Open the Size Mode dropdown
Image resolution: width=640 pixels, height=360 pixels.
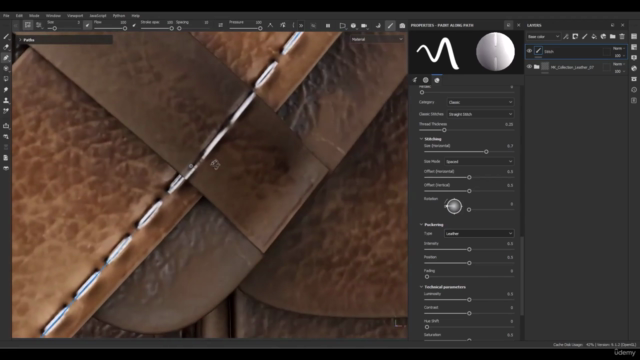pyautogui.click(x=479, y=162)
